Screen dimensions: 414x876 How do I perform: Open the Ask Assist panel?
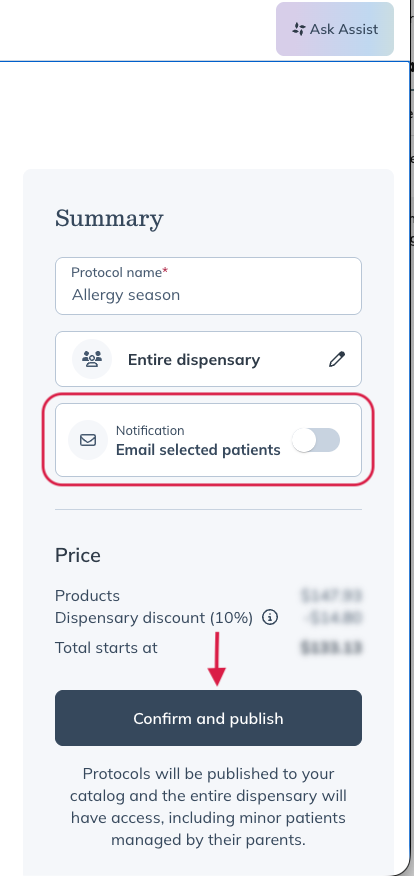point(335,29)
